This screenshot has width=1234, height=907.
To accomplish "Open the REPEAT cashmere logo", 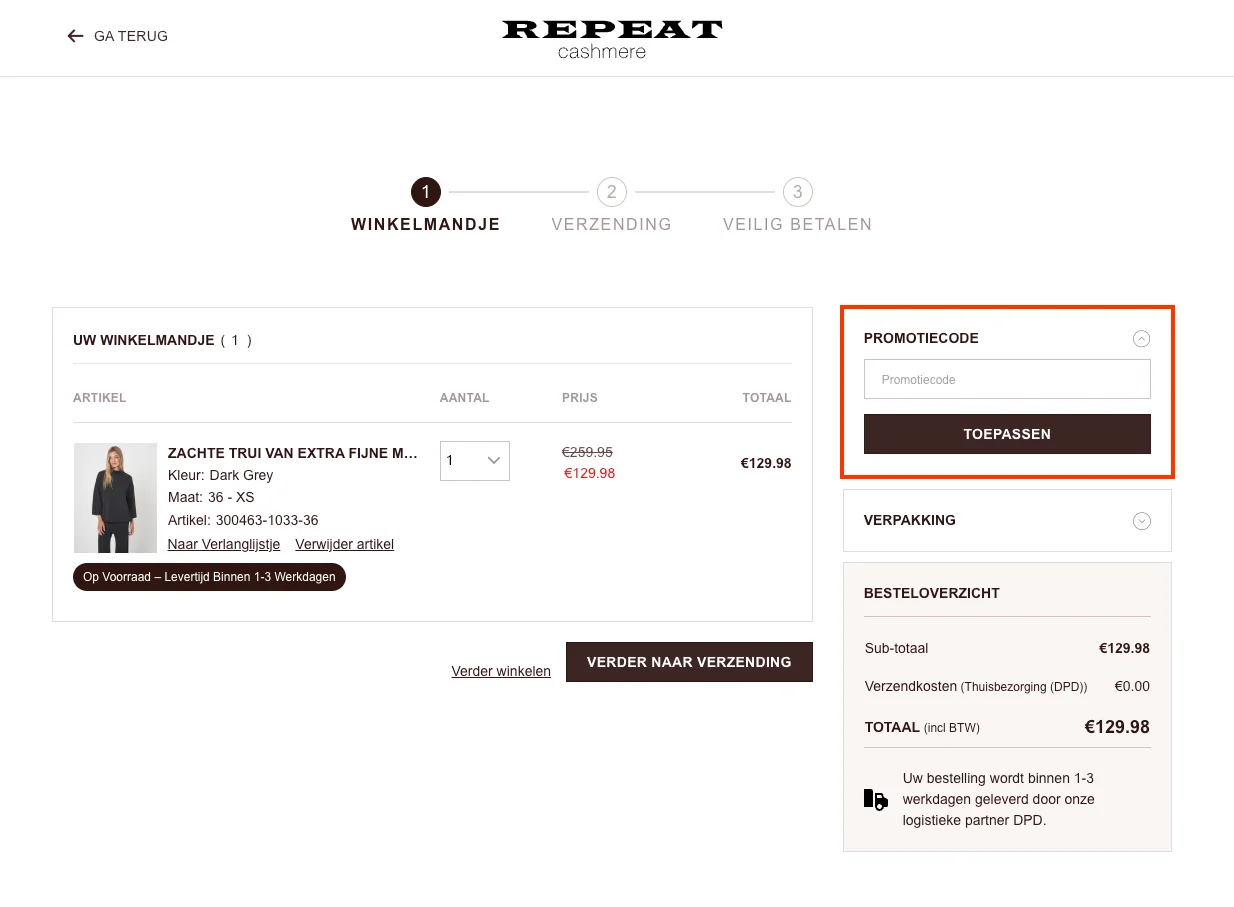I will pyautogui.click(x=611, y=36).
